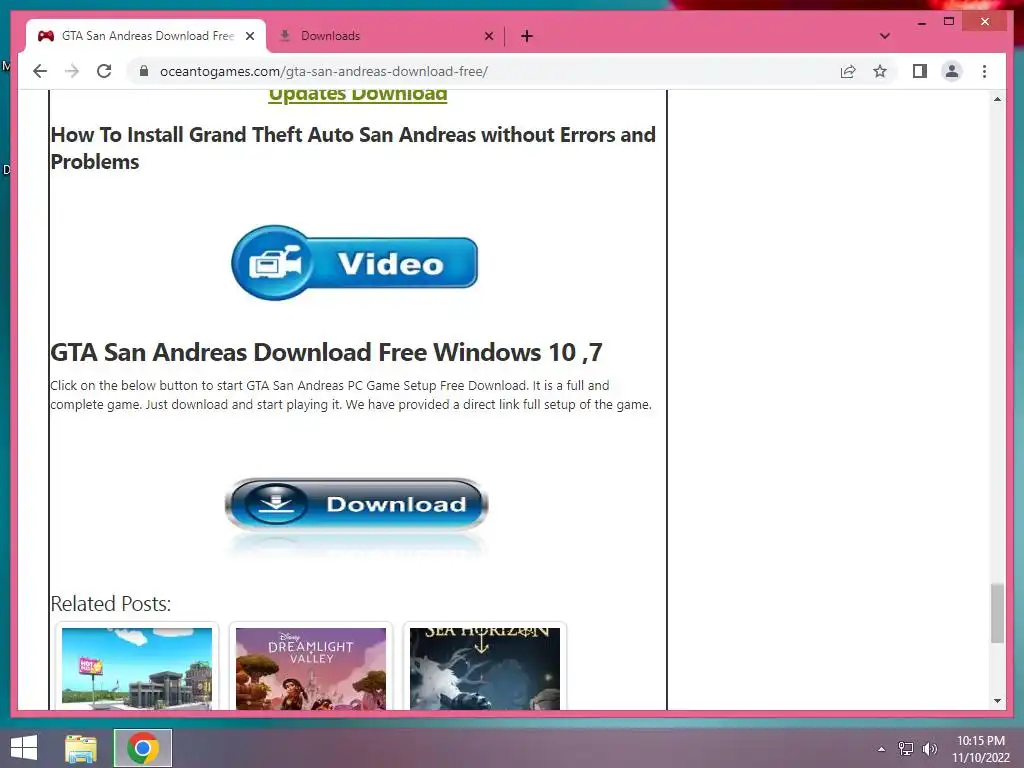Reload the current page

click(104, 71)
